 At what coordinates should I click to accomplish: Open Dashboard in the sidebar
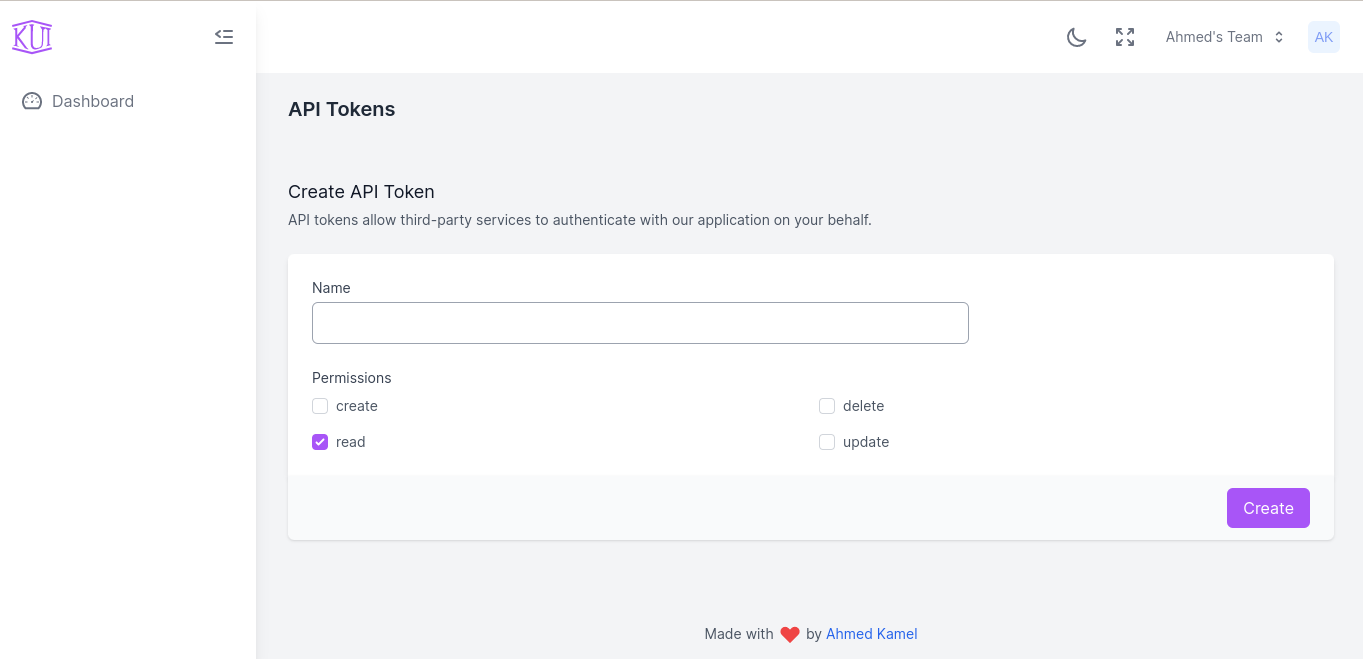[93, 101]
